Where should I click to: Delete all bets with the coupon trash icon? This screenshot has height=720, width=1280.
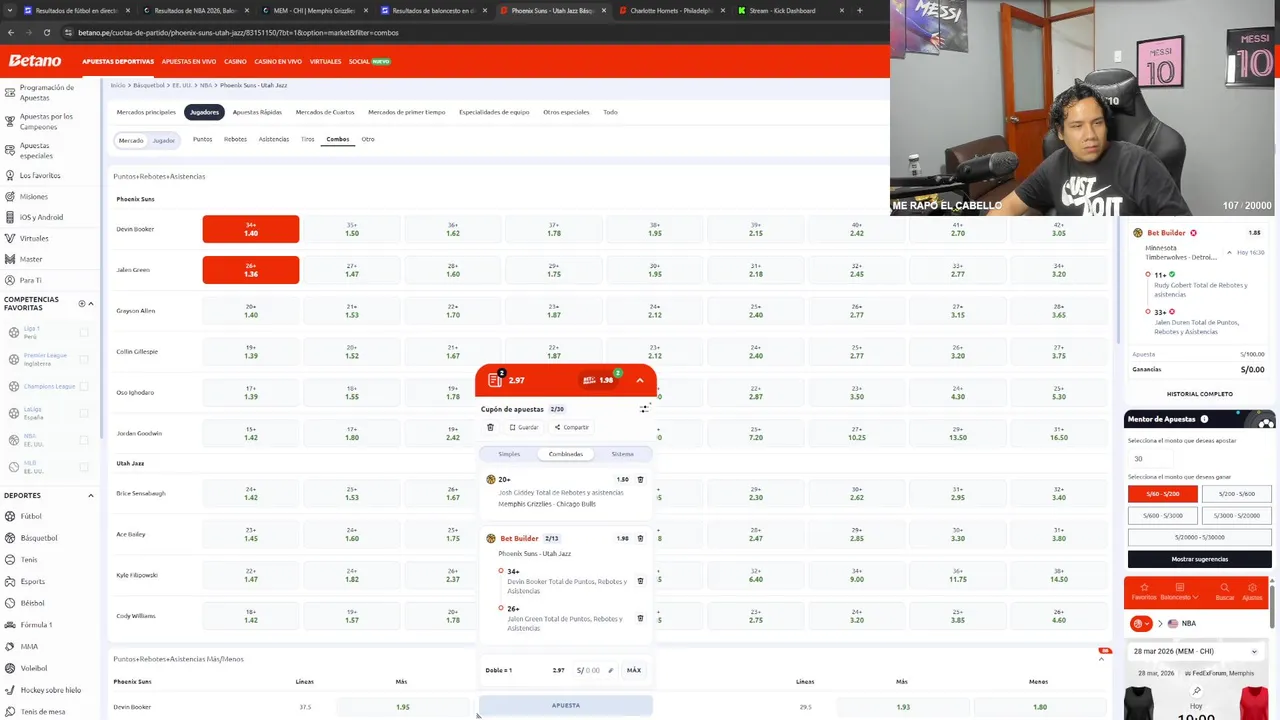tap(490, 427)
